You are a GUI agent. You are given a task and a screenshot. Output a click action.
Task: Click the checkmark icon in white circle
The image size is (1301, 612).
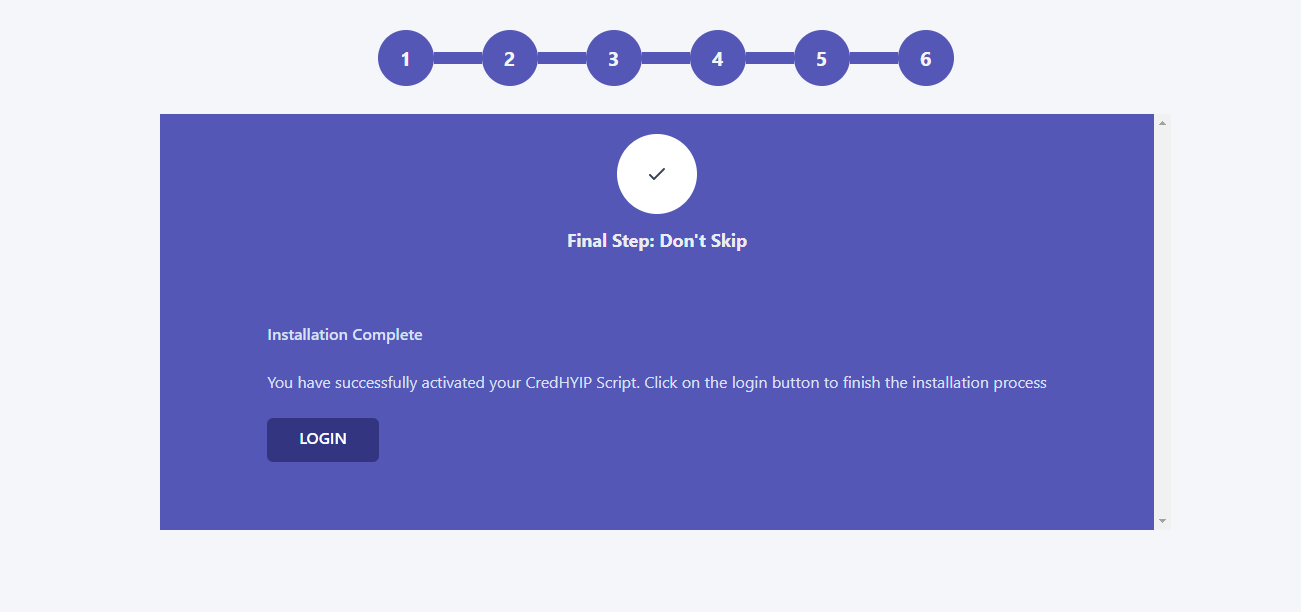pos(657,174)
